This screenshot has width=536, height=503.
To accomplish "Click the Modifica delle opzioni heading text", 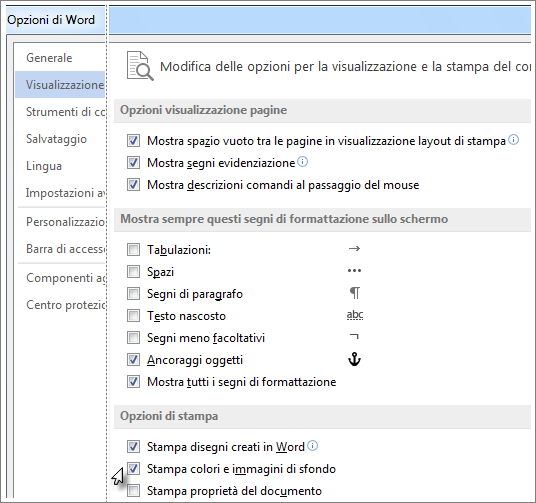I will (345, 67).
